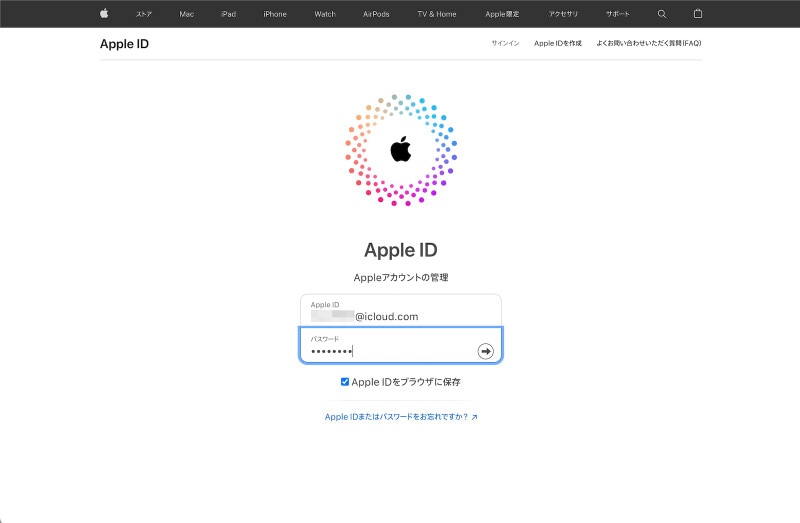The height and width of the screenshot is (523, 800).
Task: Open the shopping bag icon
Action: click(698, 14)
